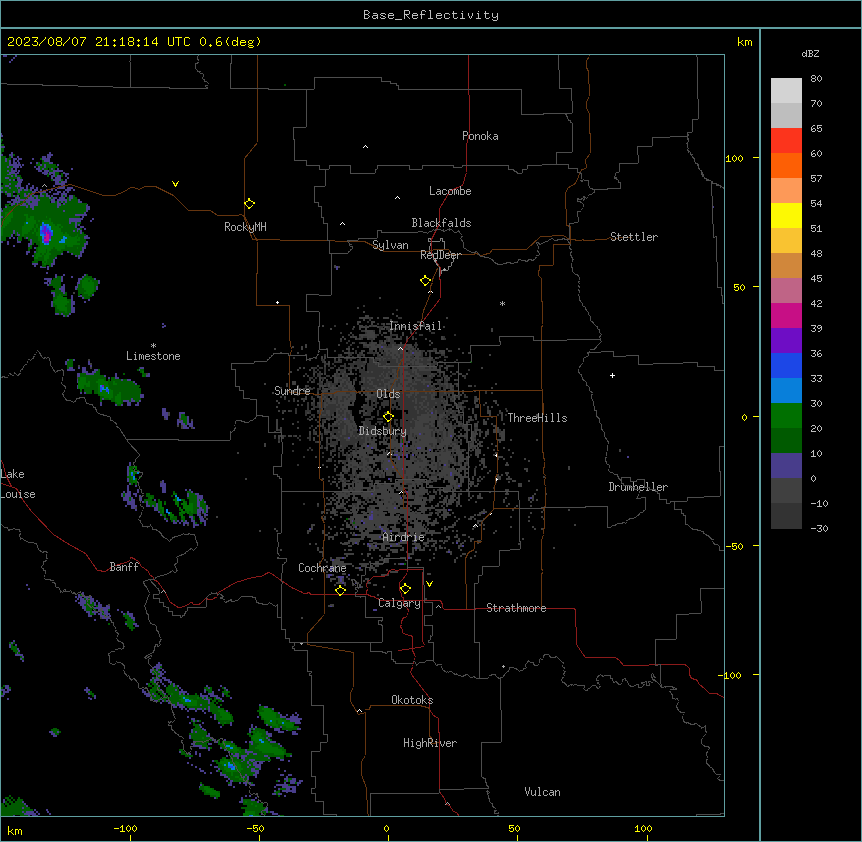
Task: Click the Olds town label
Action: point(388,394)
